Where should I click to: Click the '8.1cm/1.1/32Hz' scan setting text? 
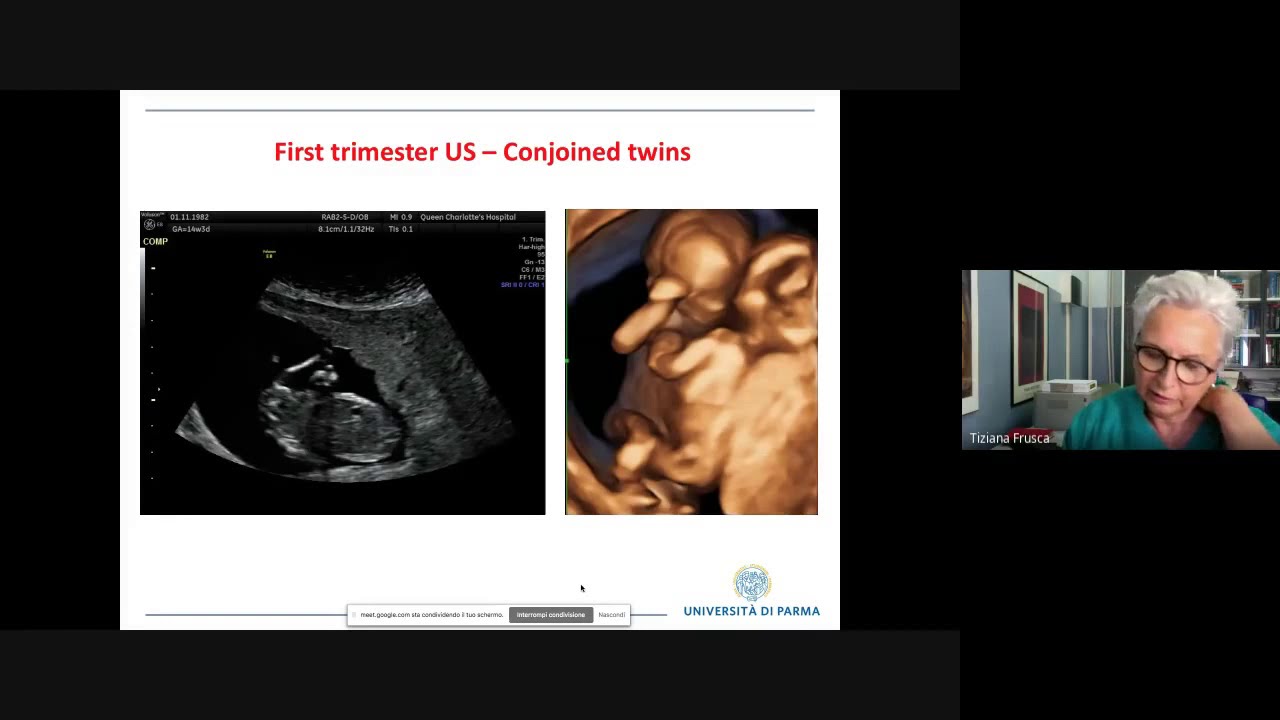[346, 229]
